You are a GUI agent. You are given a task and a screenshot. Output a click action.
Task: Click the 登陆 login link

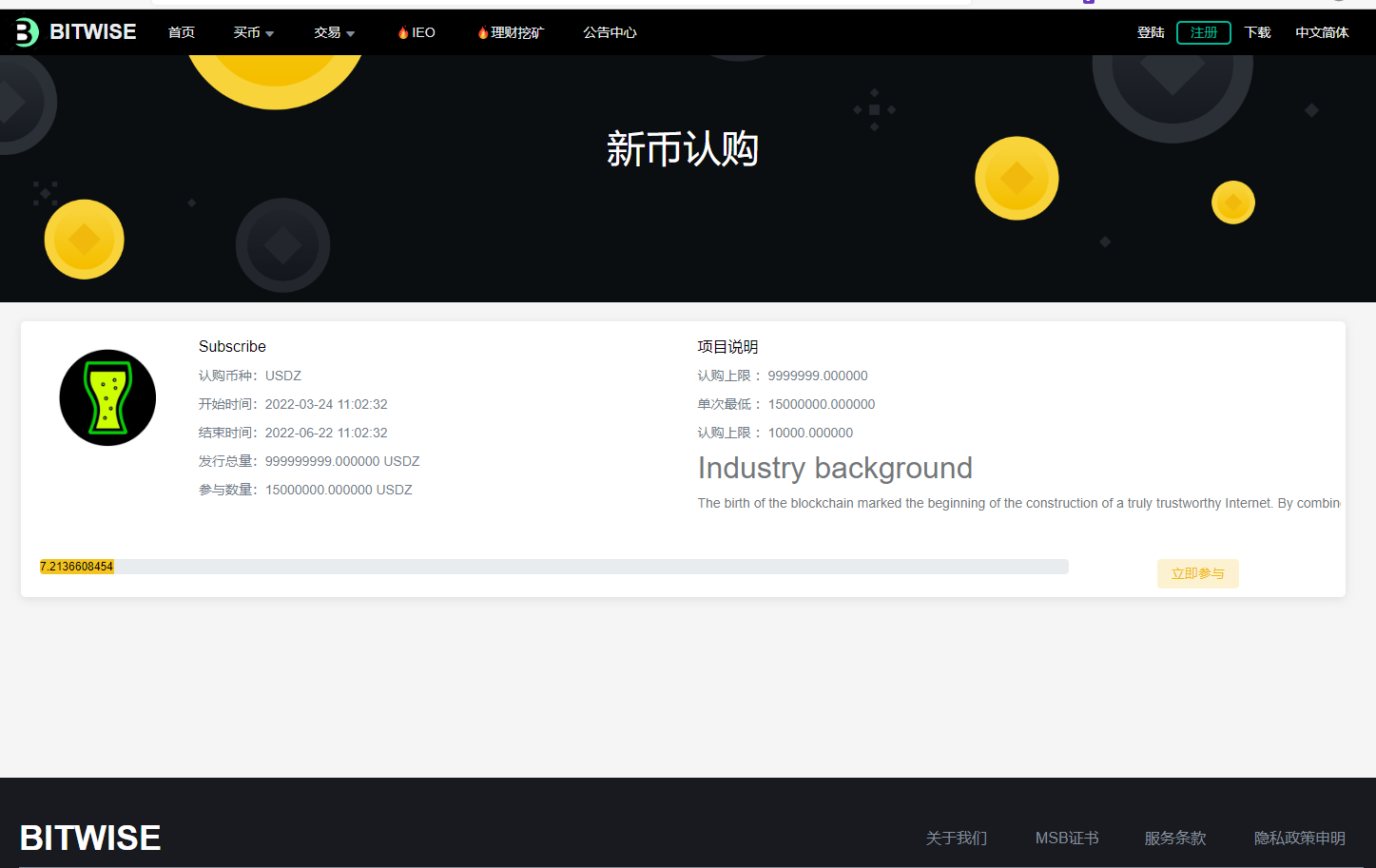(1151, 32)
